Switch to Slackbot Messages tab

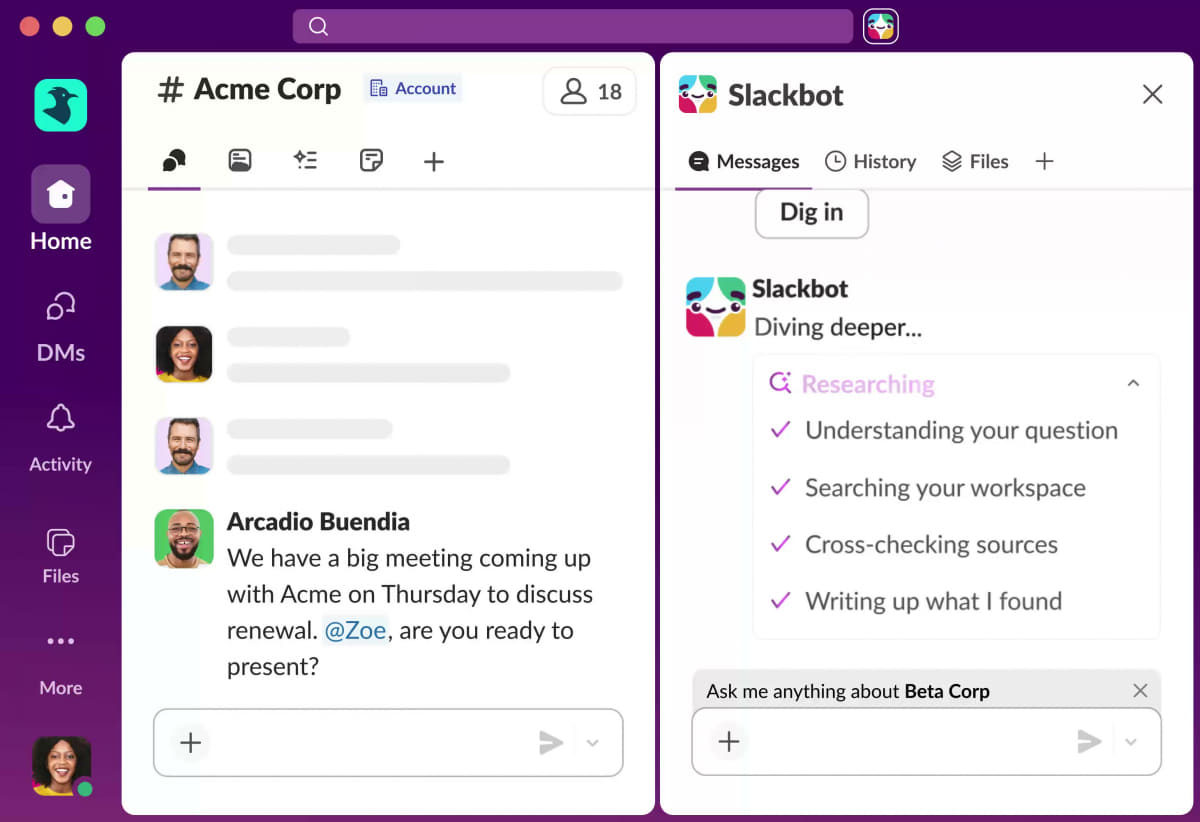745,161
